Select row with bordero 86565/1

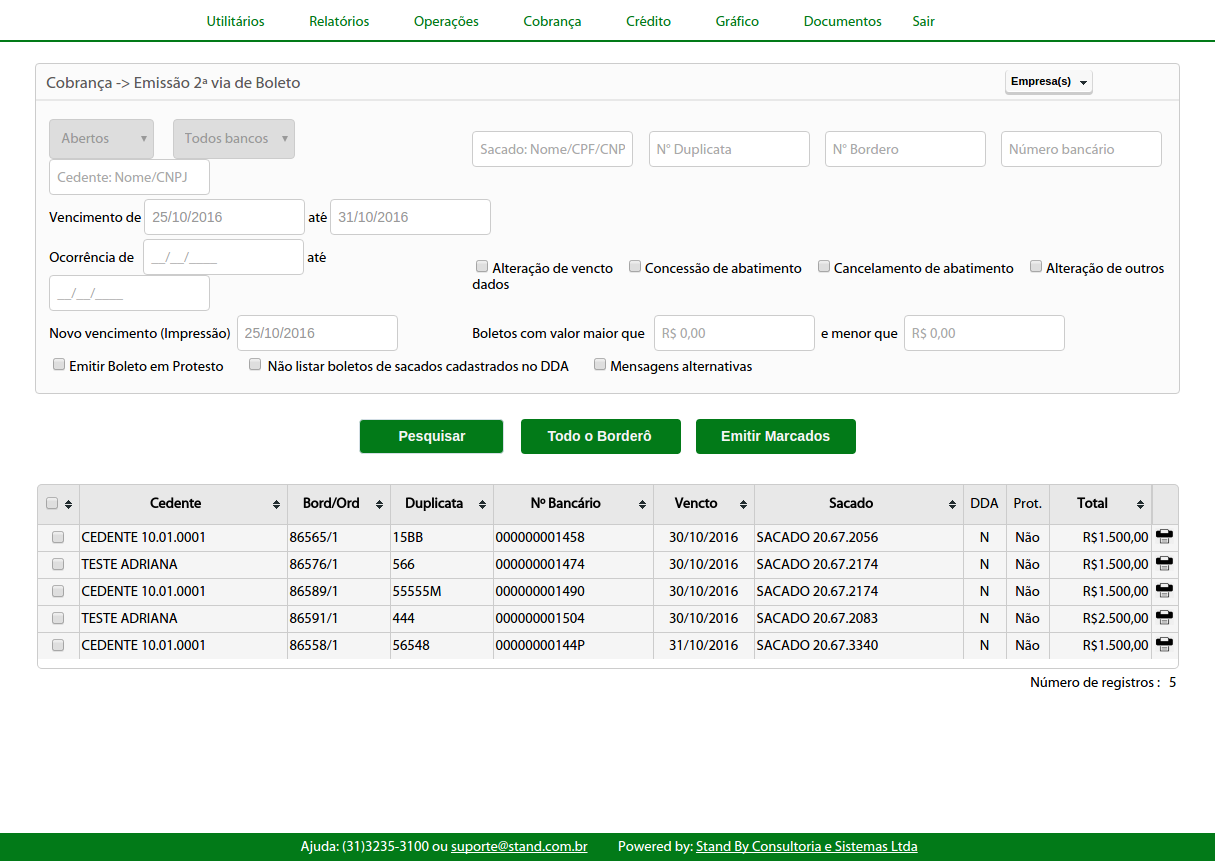pyautogui.click(x=58, y=537)
